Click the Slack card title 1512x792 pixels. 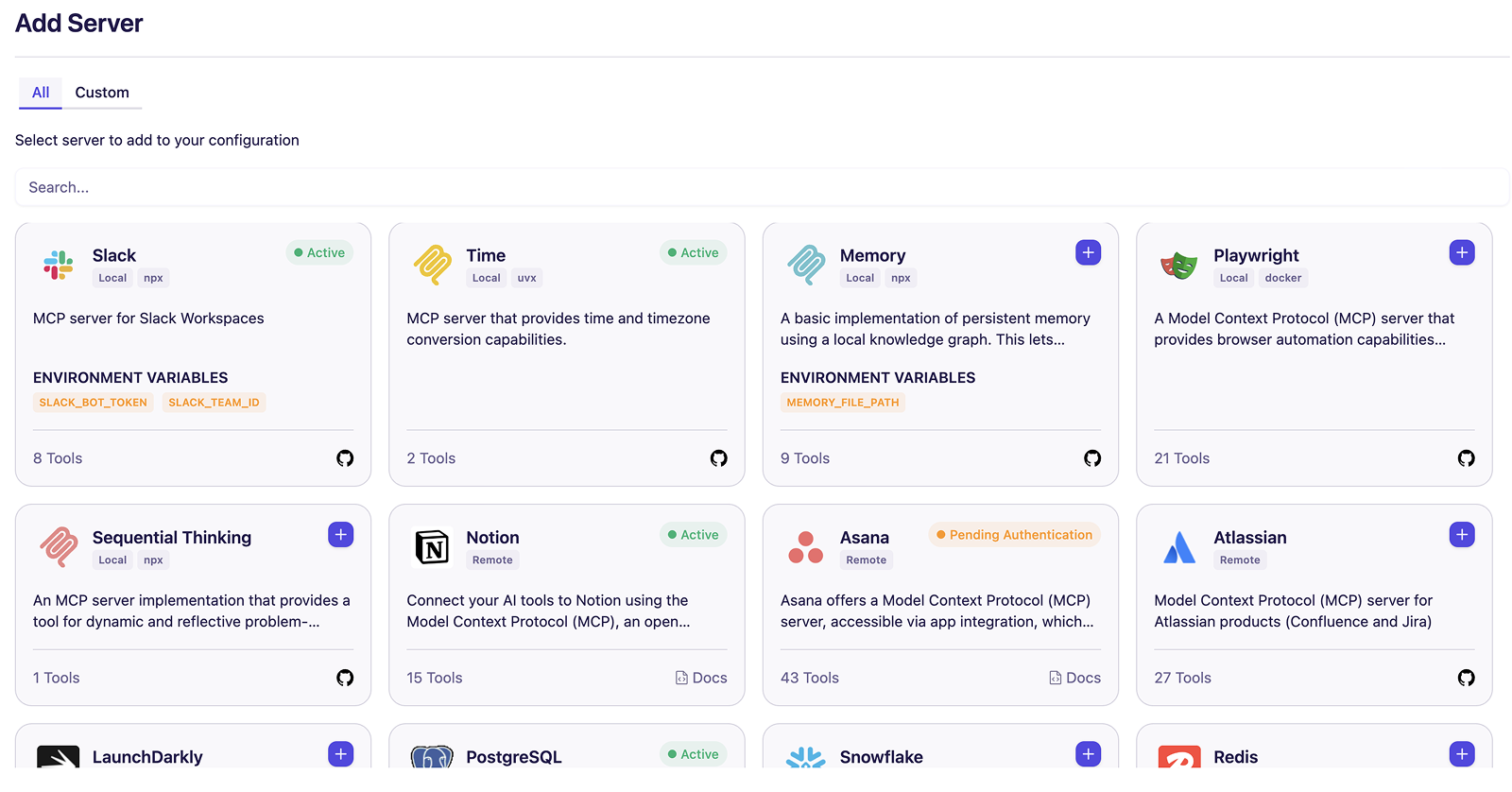pyautogui.click(x=114, y=255)
